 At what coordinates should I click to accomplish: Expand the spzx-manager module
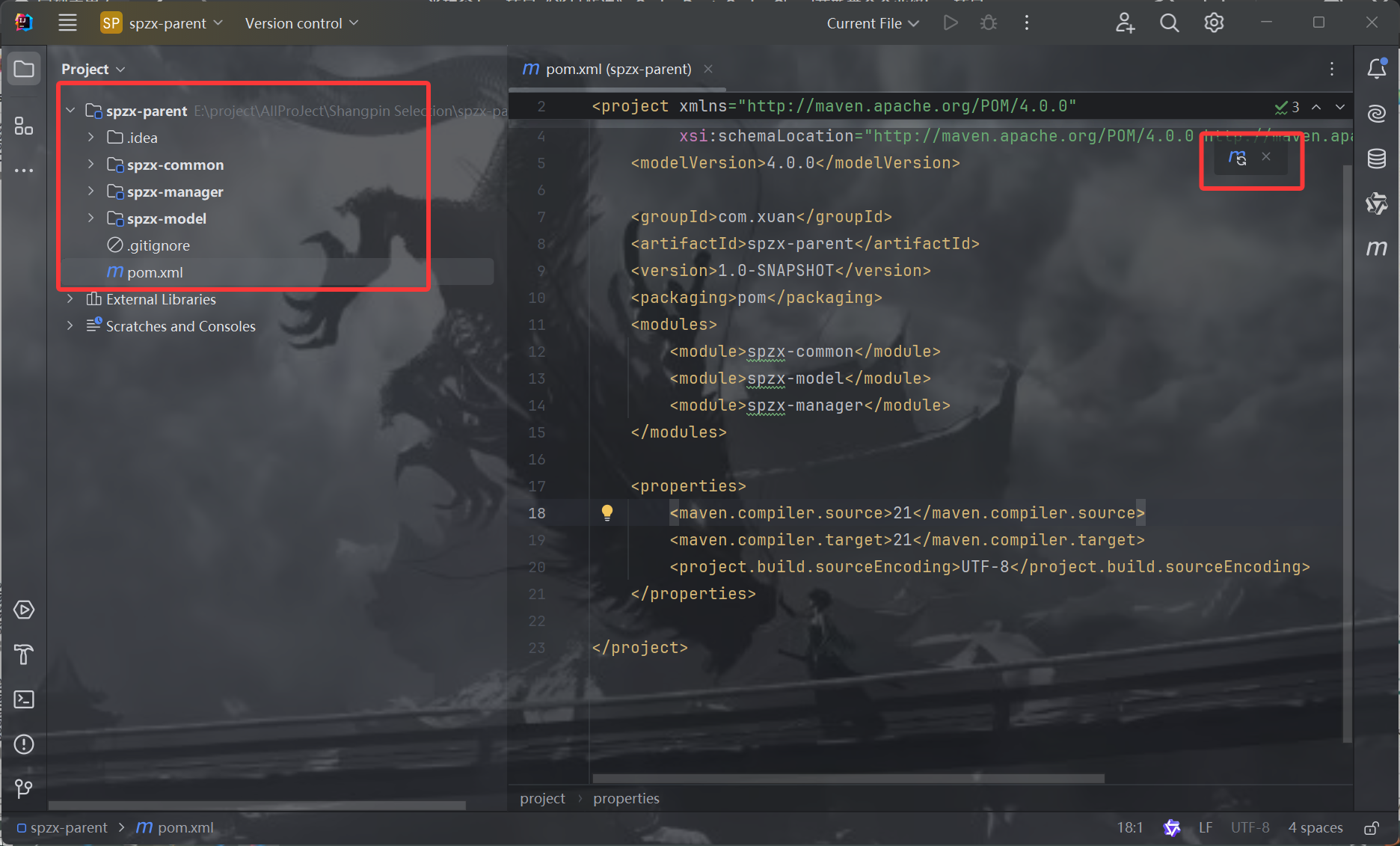(90, 191)
